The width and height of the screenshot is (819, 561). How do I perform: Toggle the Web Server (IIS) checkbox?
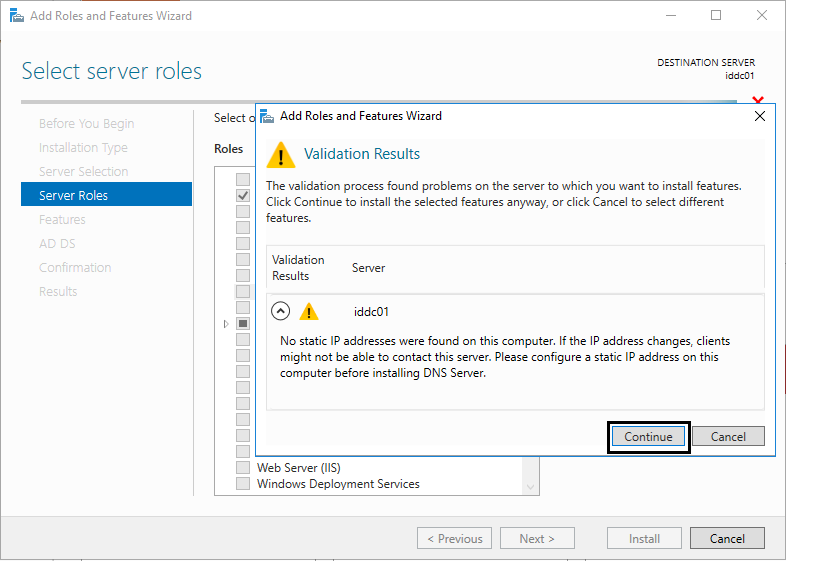point(243,467)
